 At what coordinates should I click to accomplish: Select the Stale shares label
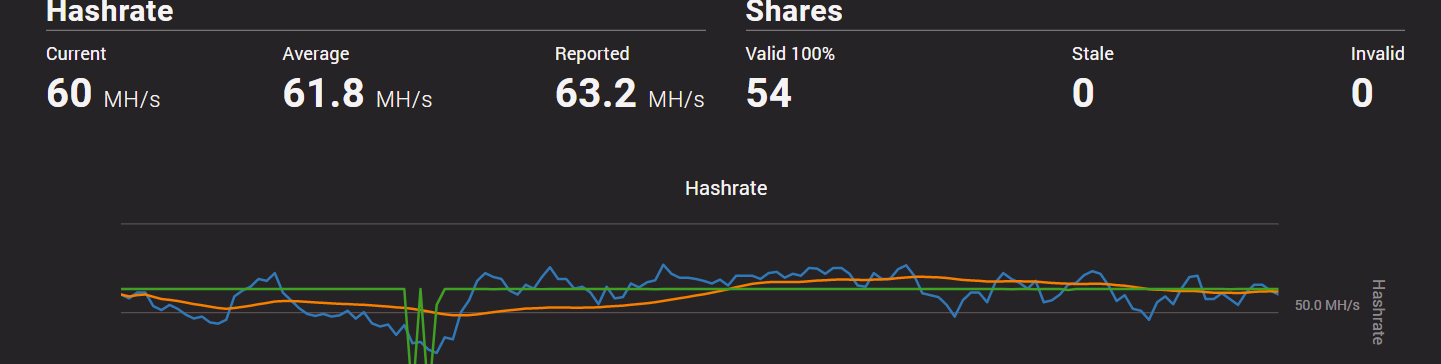[1092, 54]
